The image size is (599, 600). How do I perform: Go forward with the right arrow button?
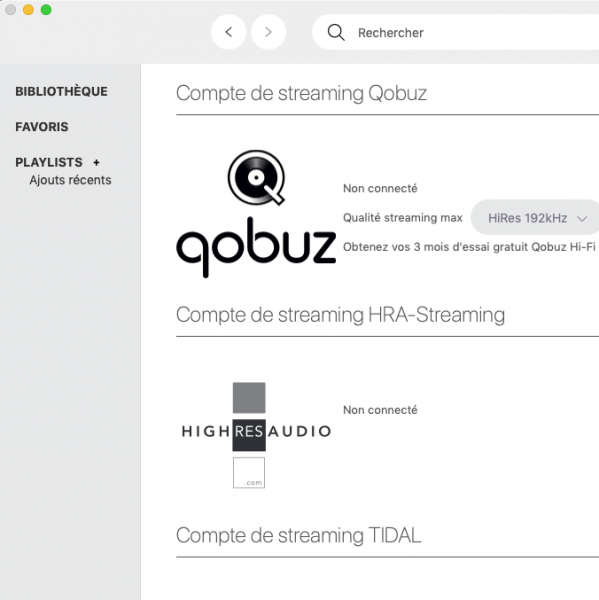coord(268,32)
